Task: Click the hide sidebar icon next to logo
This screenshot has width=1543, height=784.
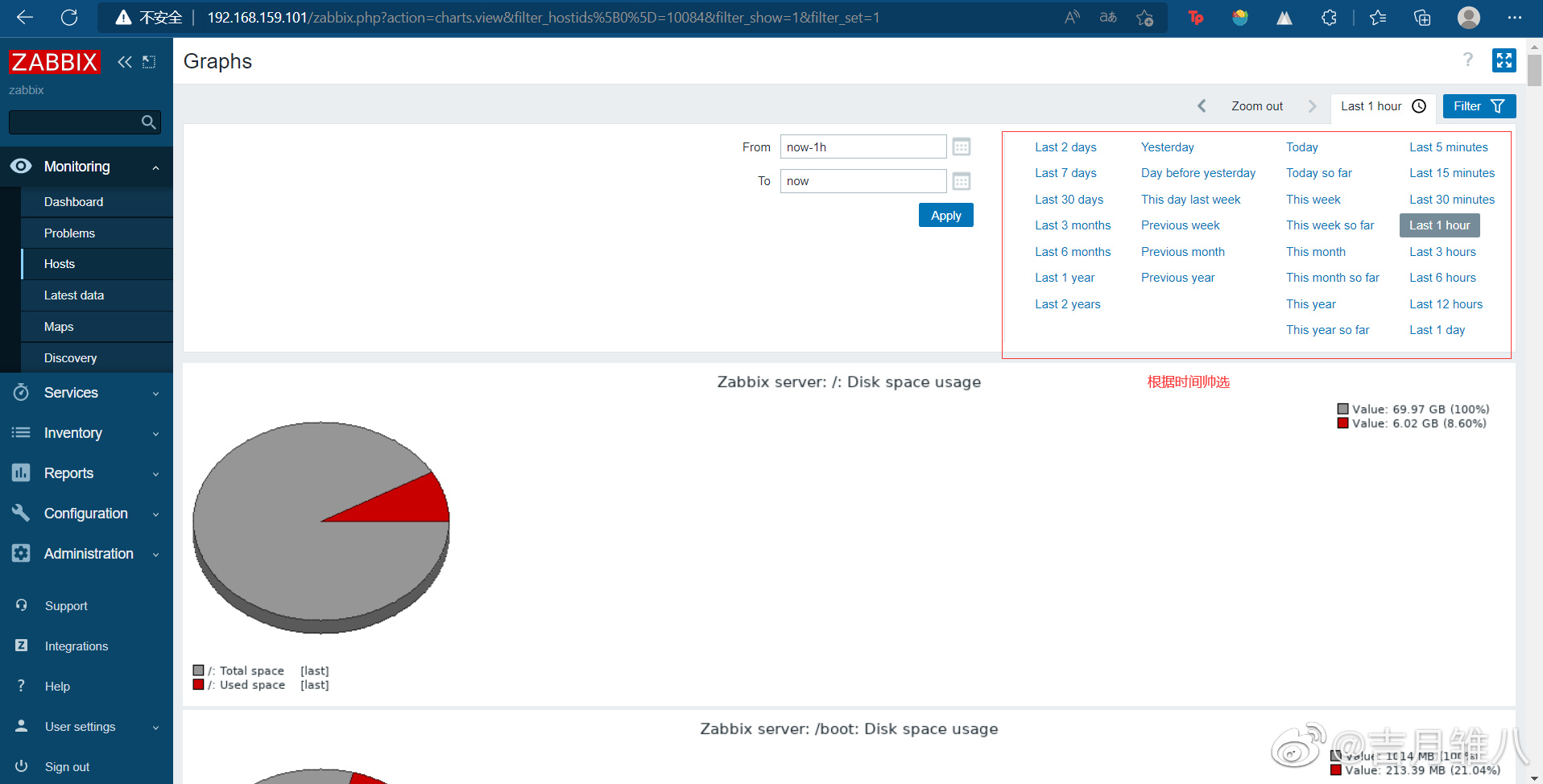Action: click(x=149, y=62)
